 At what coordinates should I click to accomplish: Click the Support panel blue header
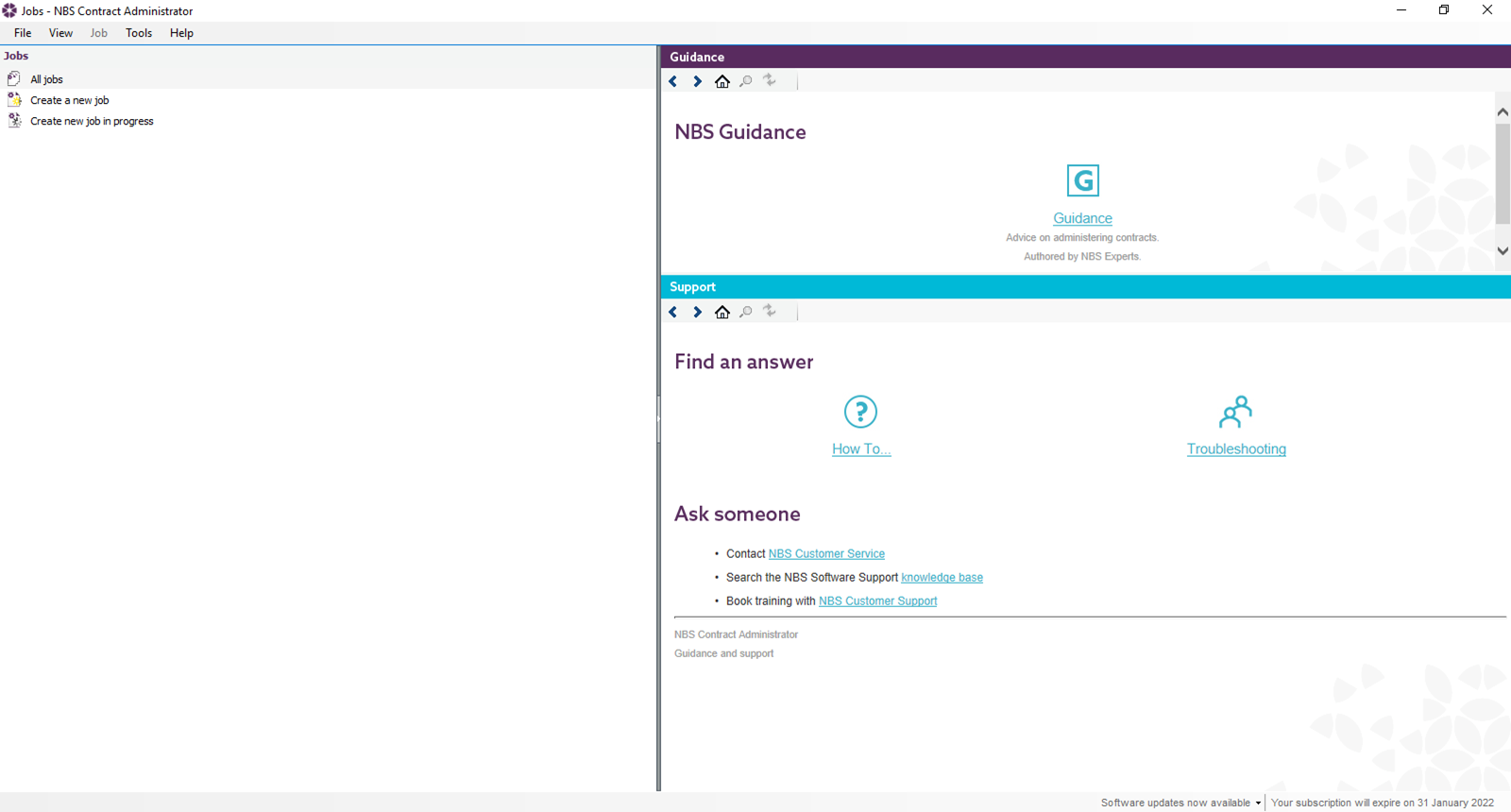click(x=1086, y=287)
